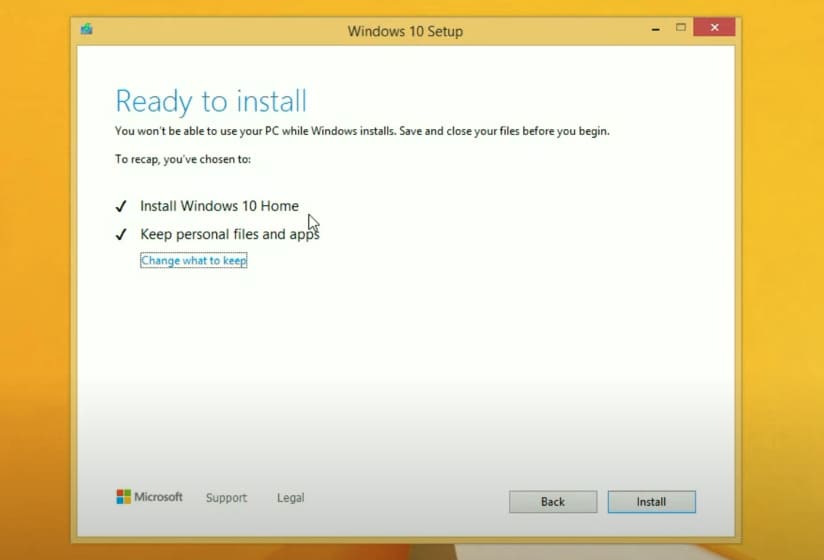Click the Ready to install heading

[211, 101]
